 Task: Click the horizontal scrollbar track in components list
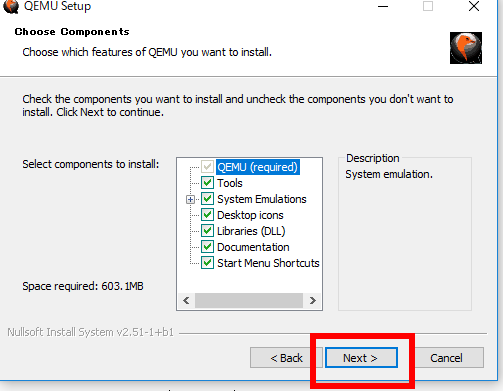tap(249, 301)
